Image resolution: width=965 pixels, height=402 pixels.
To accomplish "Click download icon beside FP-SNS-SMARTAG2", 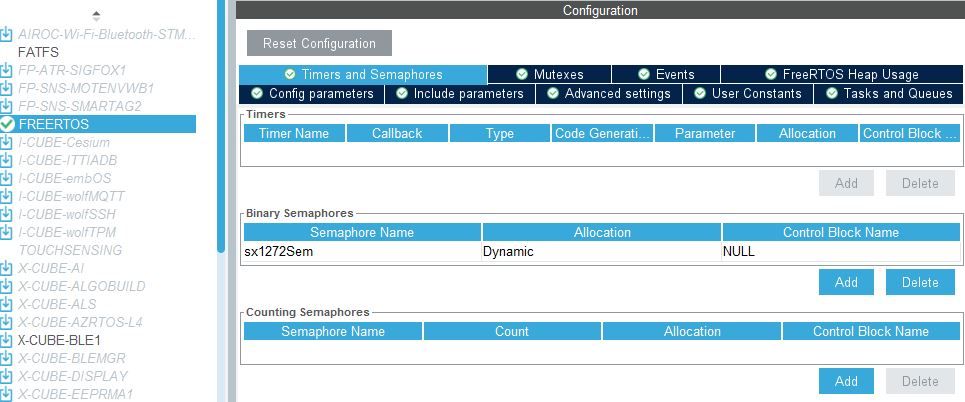I will (x=7, y=106).
